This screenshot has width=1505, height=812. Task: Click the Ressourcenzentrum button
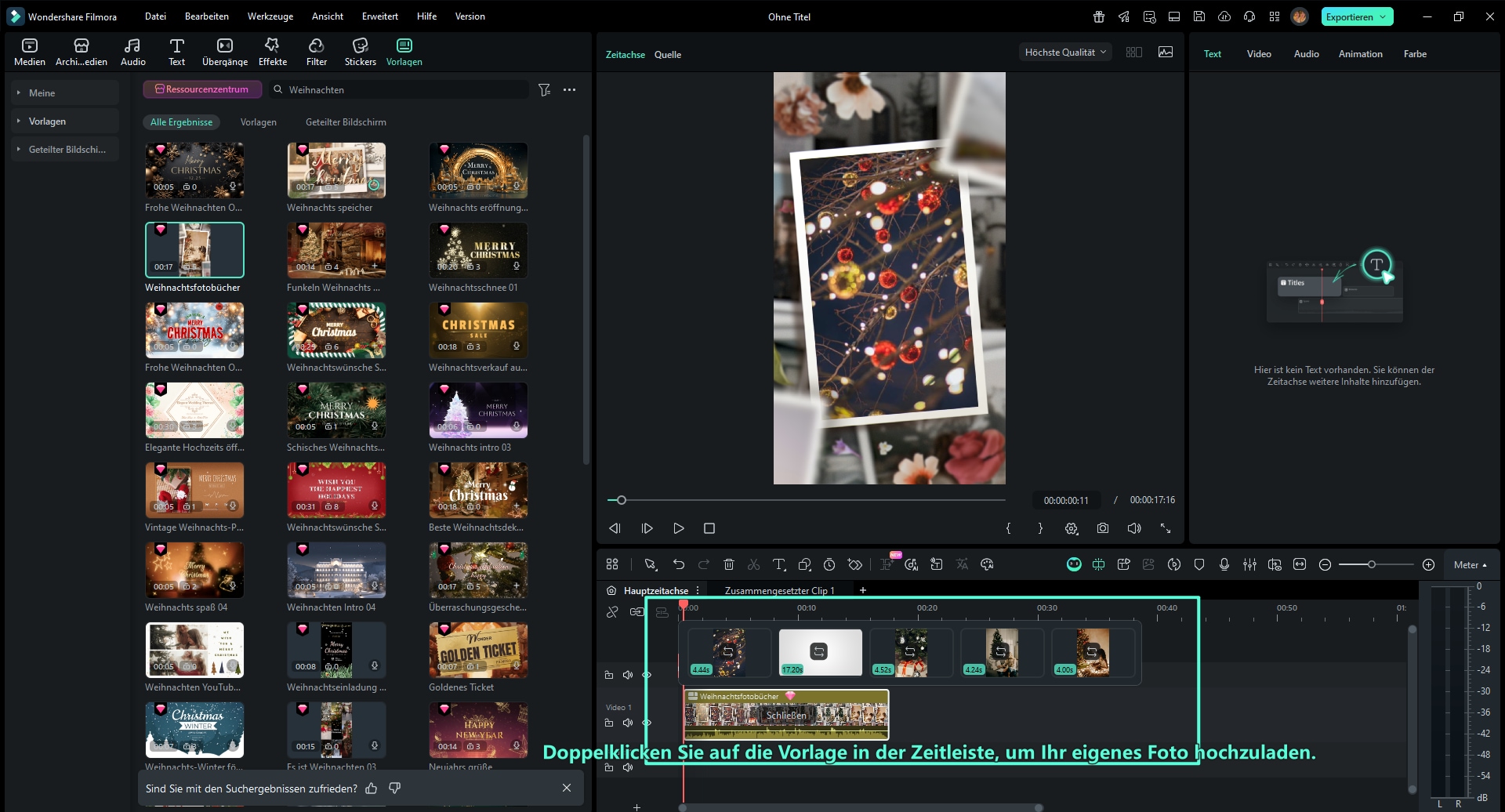(x=202, y=89)
